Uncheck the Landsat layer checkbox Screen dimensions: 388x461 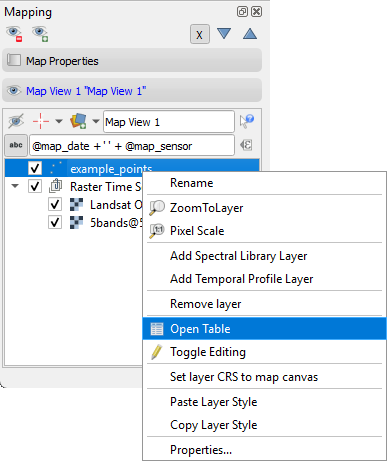pos(55,204)
